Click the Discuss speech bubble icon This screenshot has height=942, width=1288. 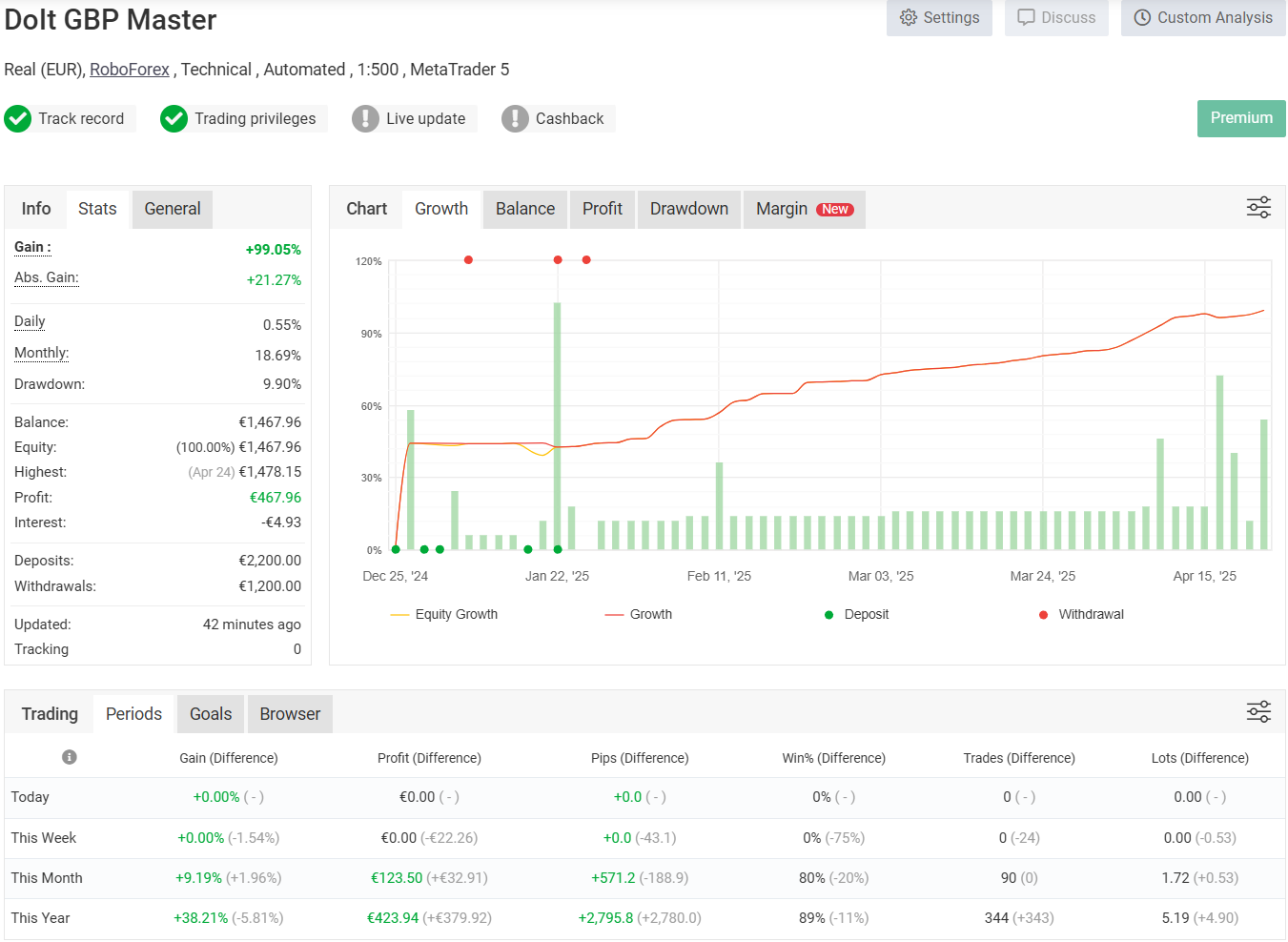1026,18
